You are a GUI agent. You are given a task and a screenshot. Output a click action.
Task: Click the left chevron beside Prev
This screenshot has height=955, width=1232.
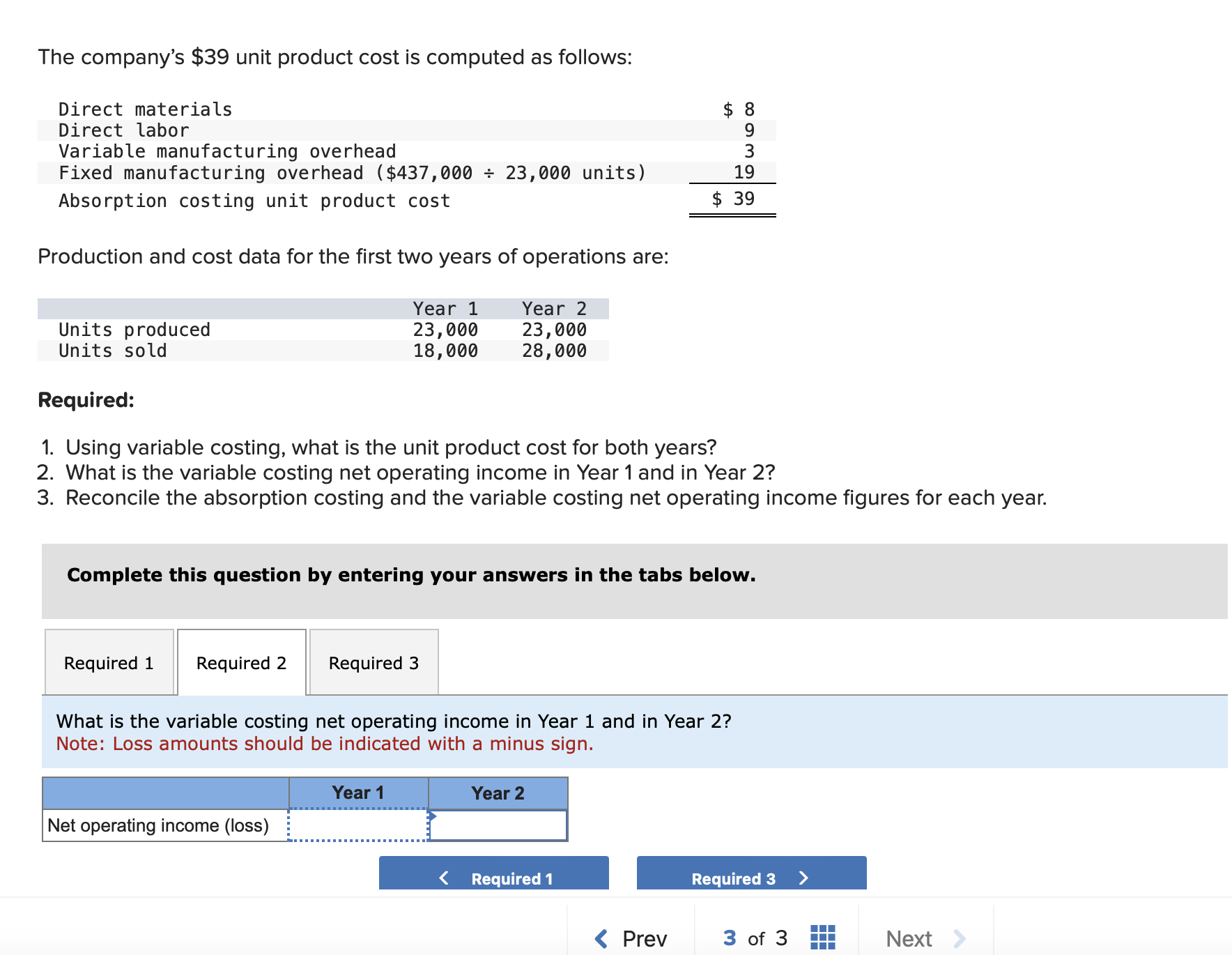(x=600, y=939)
